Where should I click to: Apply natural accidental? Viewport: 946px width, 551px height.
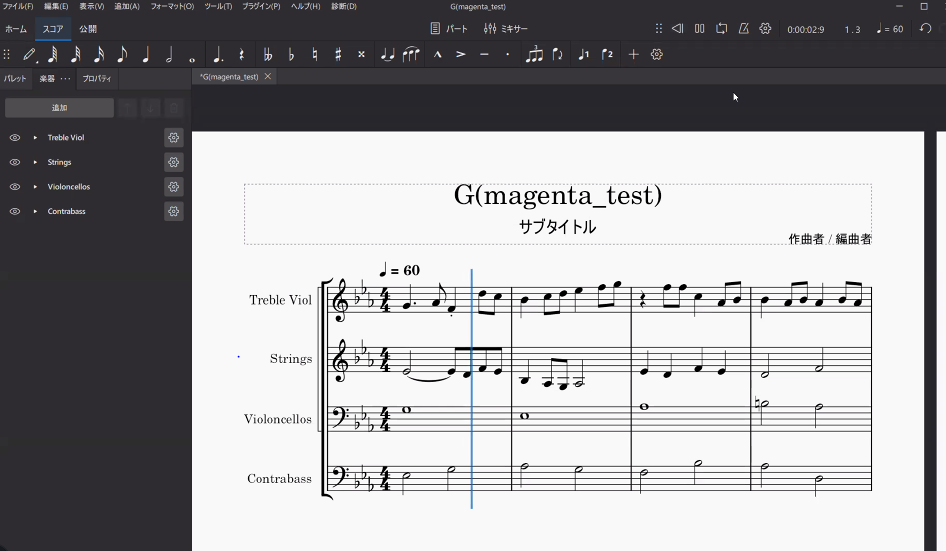click(x=314, y=55)
